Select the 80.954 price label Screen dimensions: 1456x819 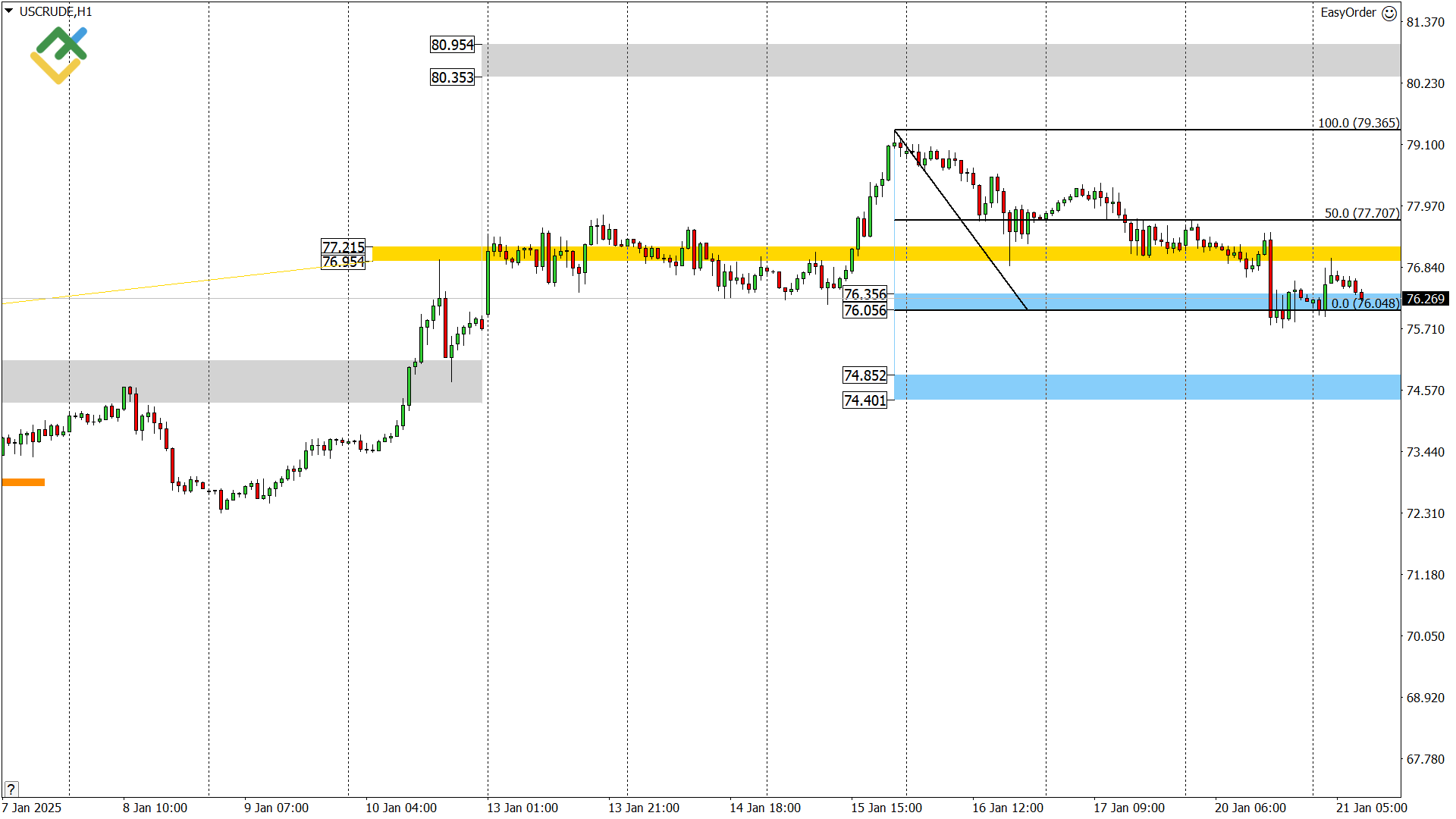[x=453, y=45]
